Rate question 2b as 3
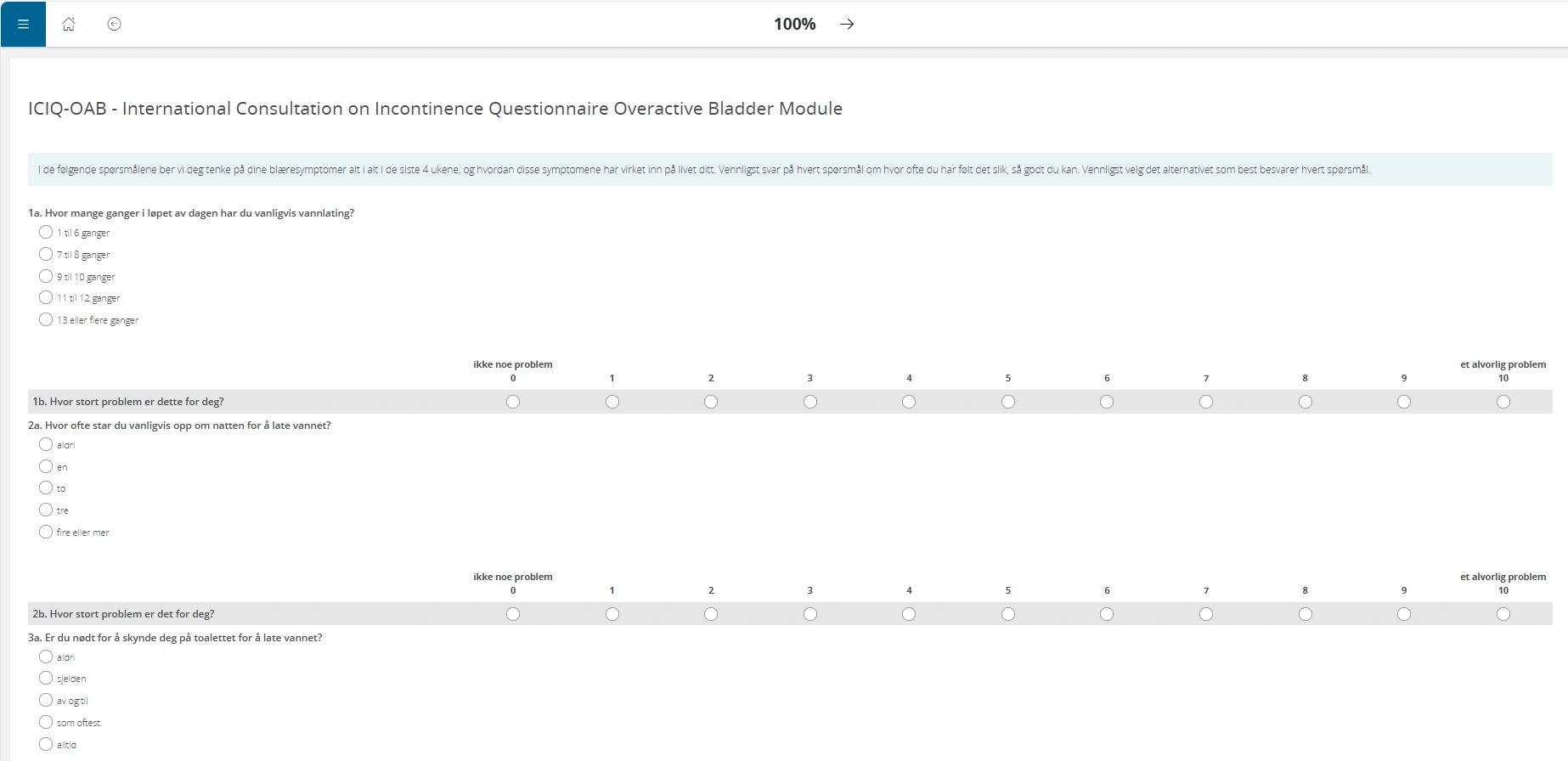Viewport: 1568px width, 761px height. click(810, 614)
